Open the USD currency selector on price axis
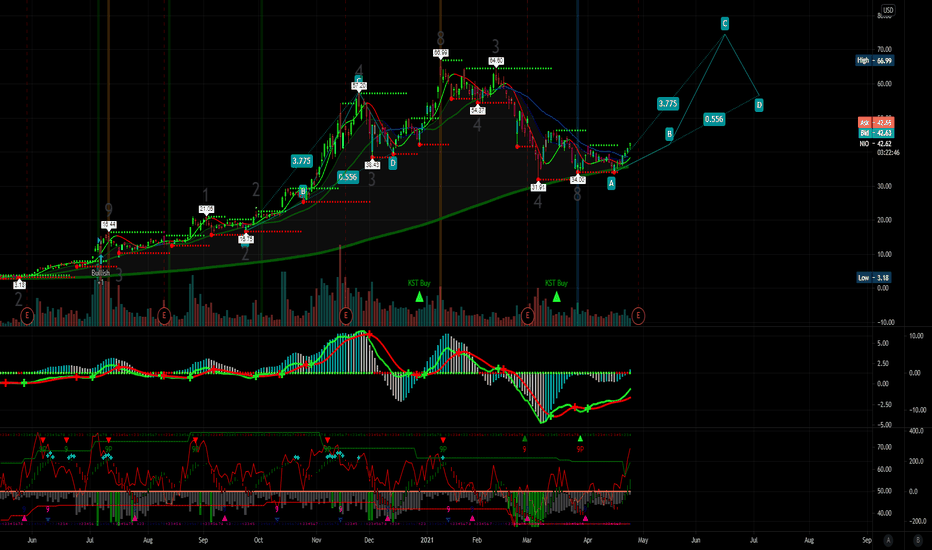 pyautogui.click(x=887, y=10)
